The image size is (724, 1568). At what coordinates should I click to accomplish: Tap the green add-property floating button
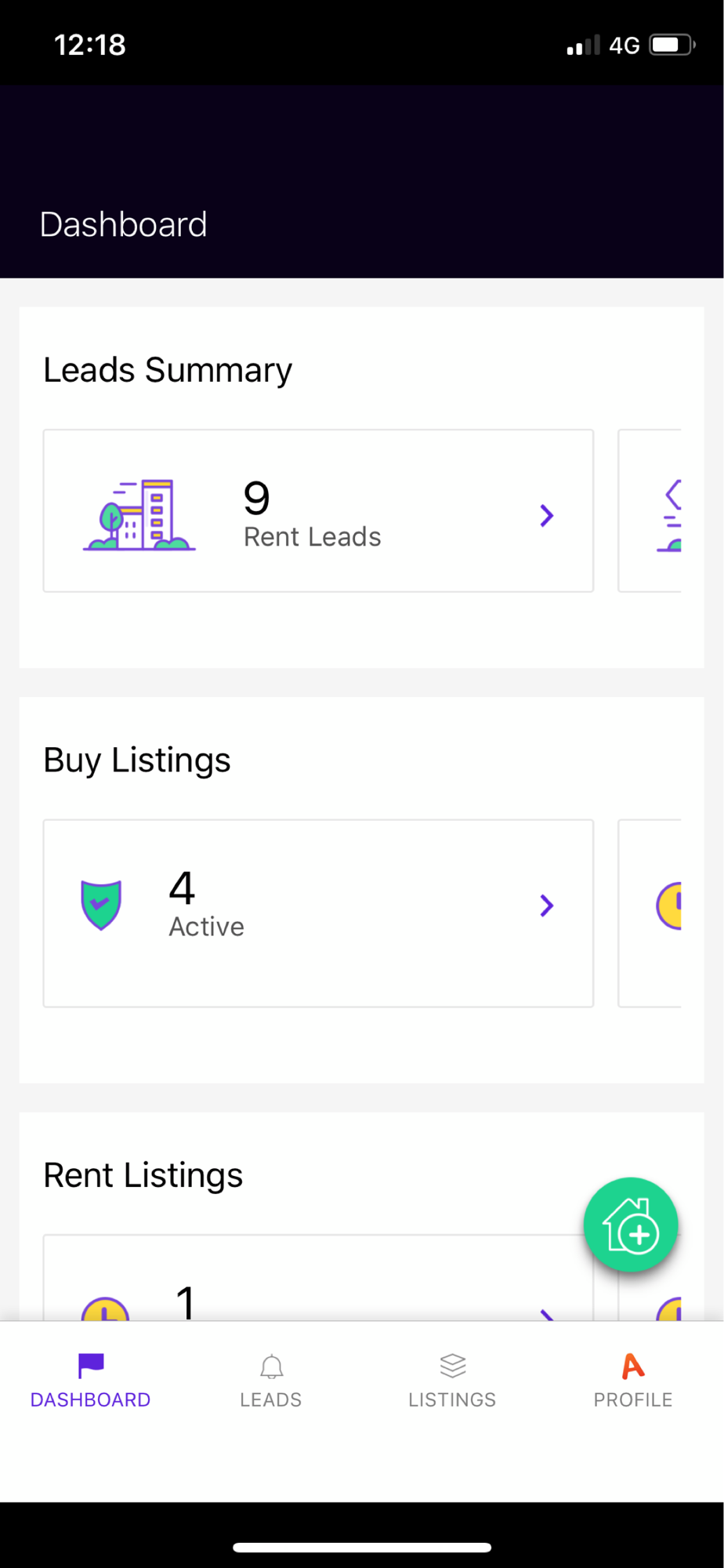(630, 1225)
